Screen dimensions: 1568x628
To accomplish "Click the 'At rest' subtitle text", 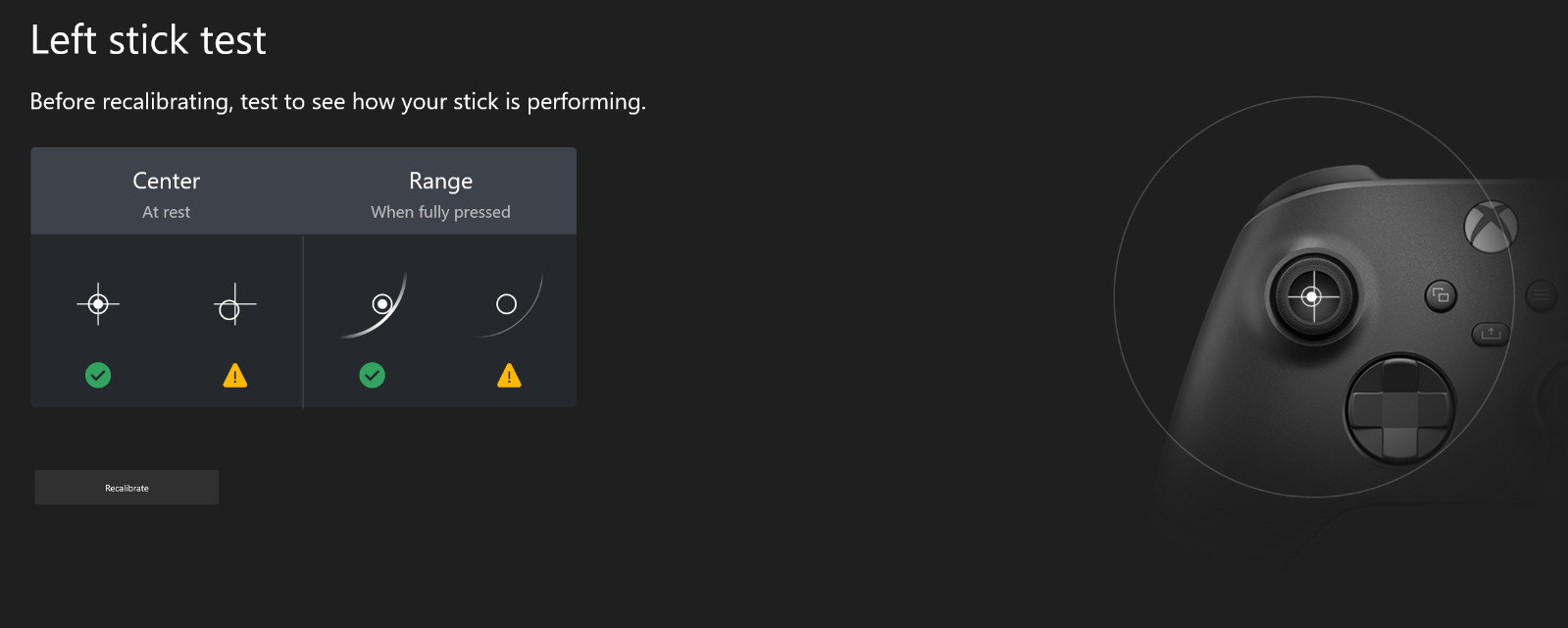I will pyautogui.click(x=167, y=212).
